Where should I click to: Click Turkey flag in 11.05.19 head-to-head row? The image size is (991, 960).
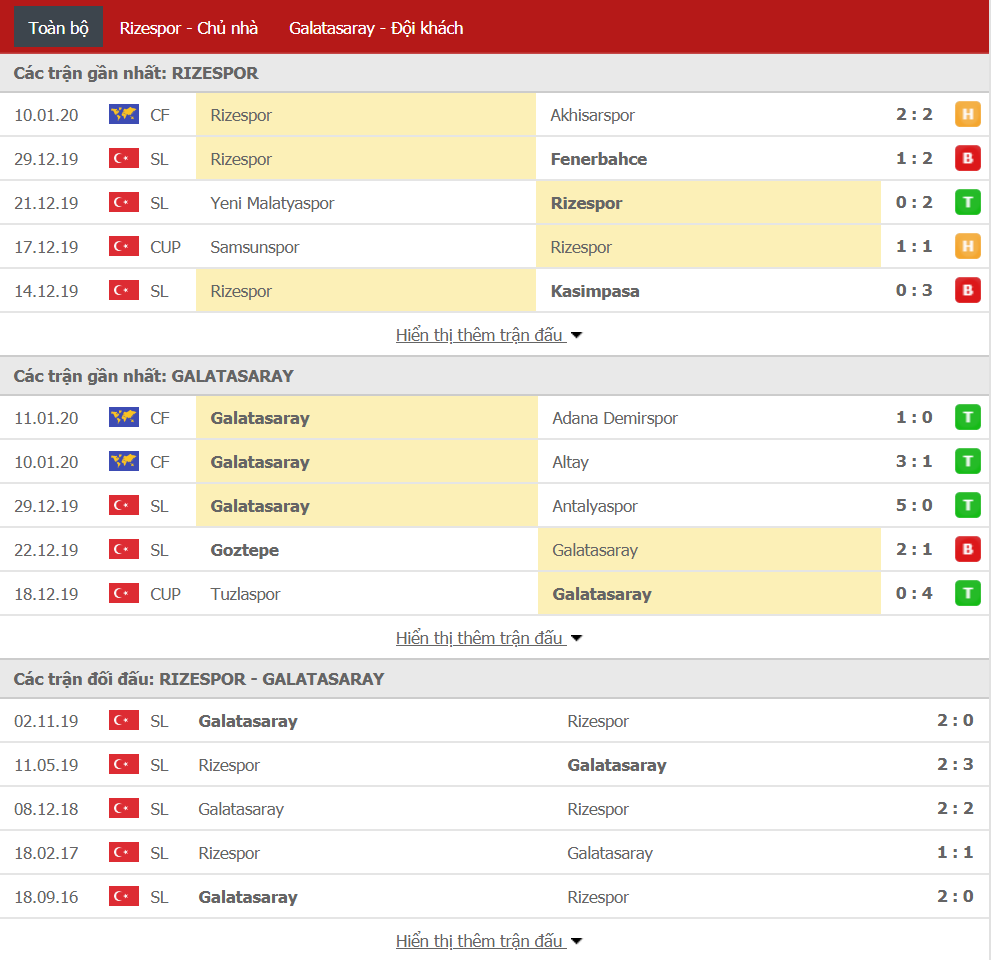point(124,764)
